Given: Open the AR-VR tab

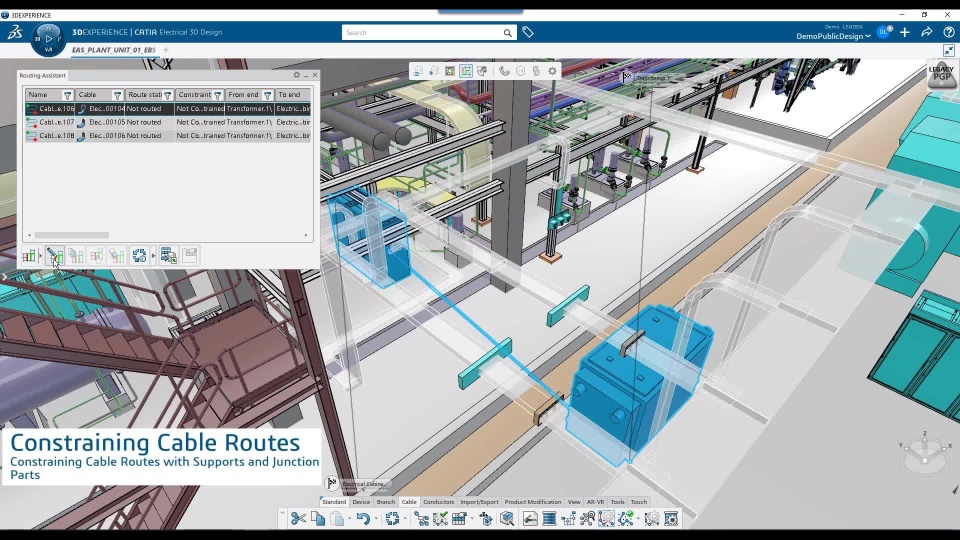Looking at the screenshot, I should (595, 501).
